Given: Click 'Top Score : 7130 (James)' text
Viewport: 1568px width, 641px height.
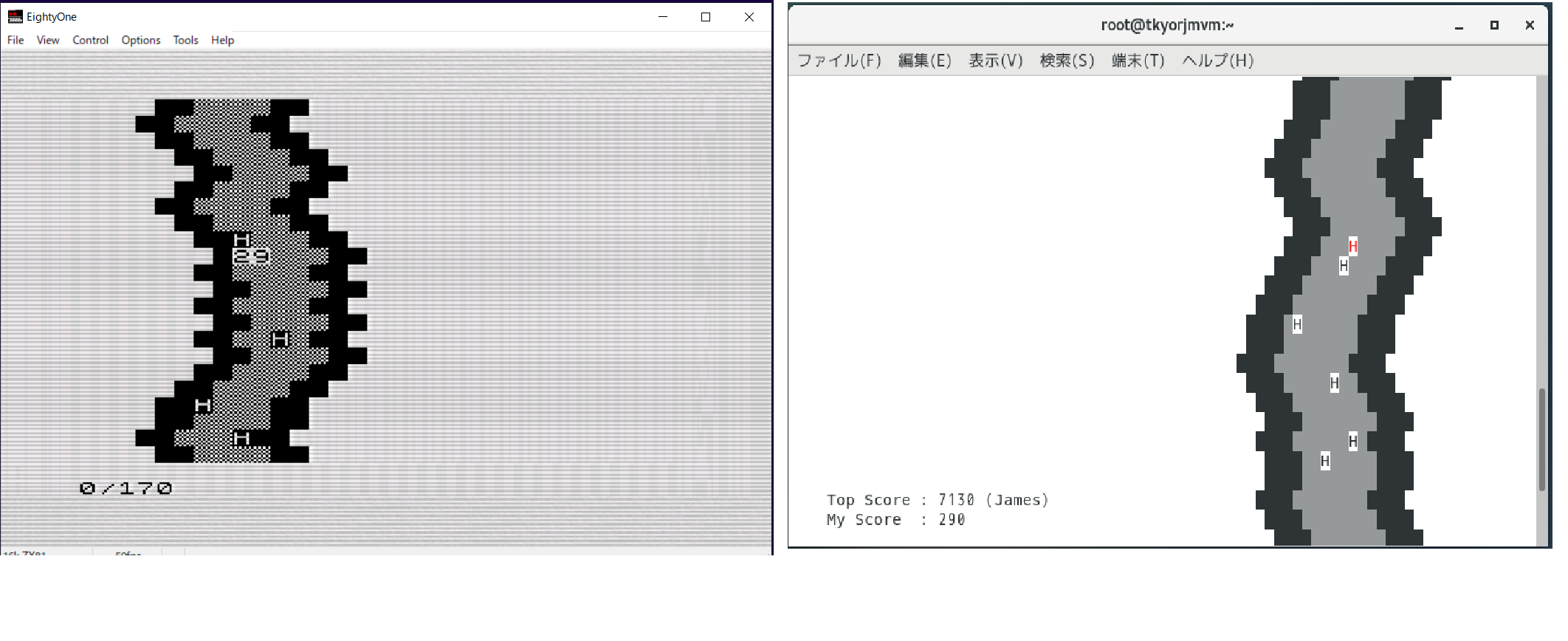Looking at the screenshot, I should tap(938, 500).
